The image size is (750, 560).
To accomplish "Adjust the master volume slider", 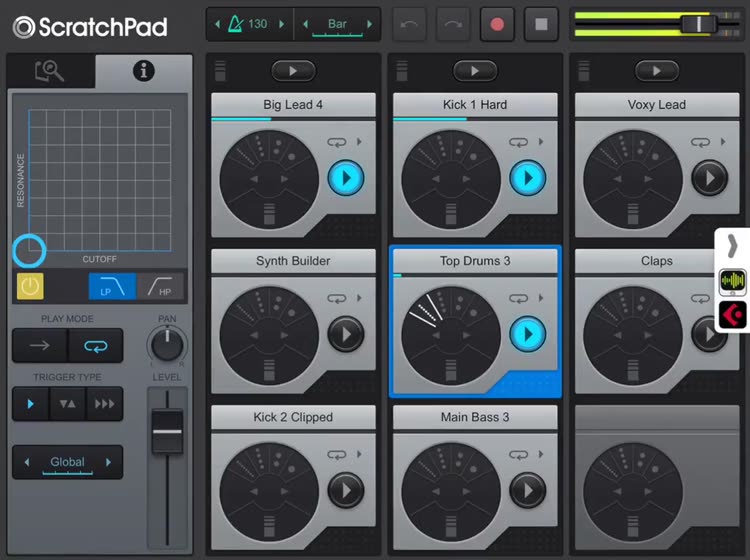I will 699,24.
